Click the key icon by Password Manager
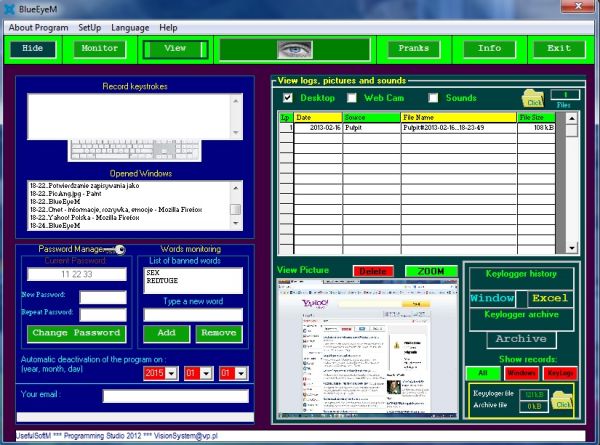This screenshot has width=600, height=445. 115,250
